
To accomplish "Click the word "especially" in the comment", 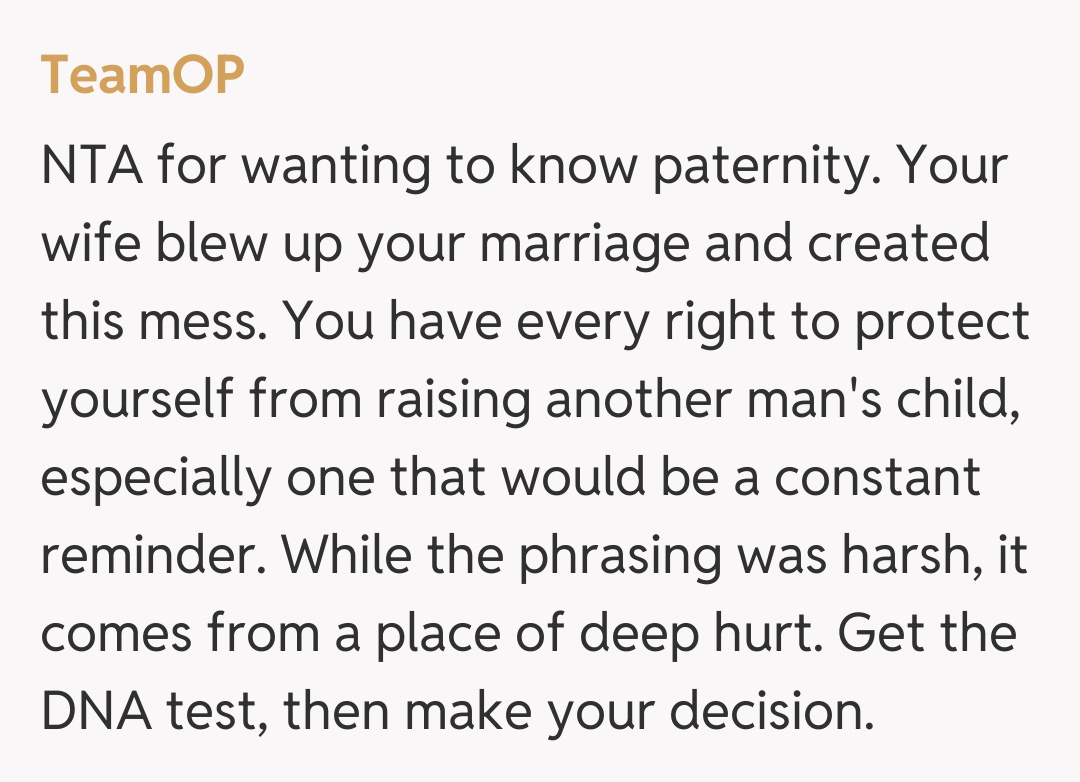I will tap(156, 478).
